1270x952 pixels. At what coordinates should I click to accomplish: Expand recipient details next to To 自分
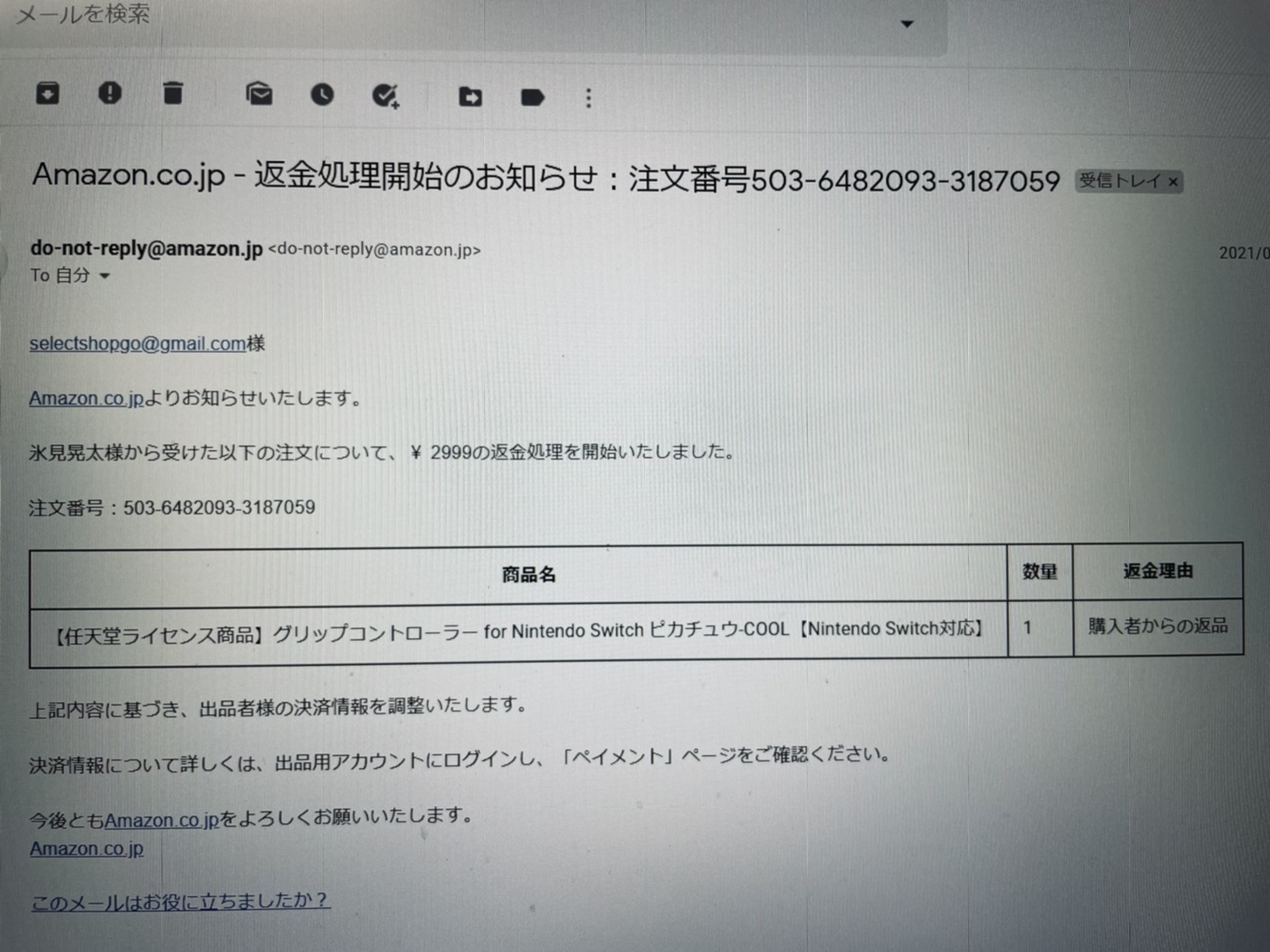[x=105, y=277]
